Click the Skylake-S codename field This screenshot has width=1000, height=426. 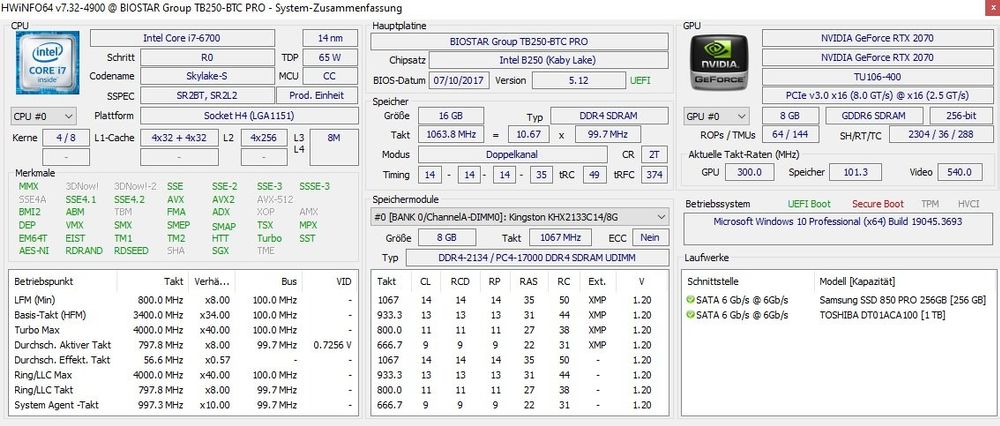tap(207, 76)
